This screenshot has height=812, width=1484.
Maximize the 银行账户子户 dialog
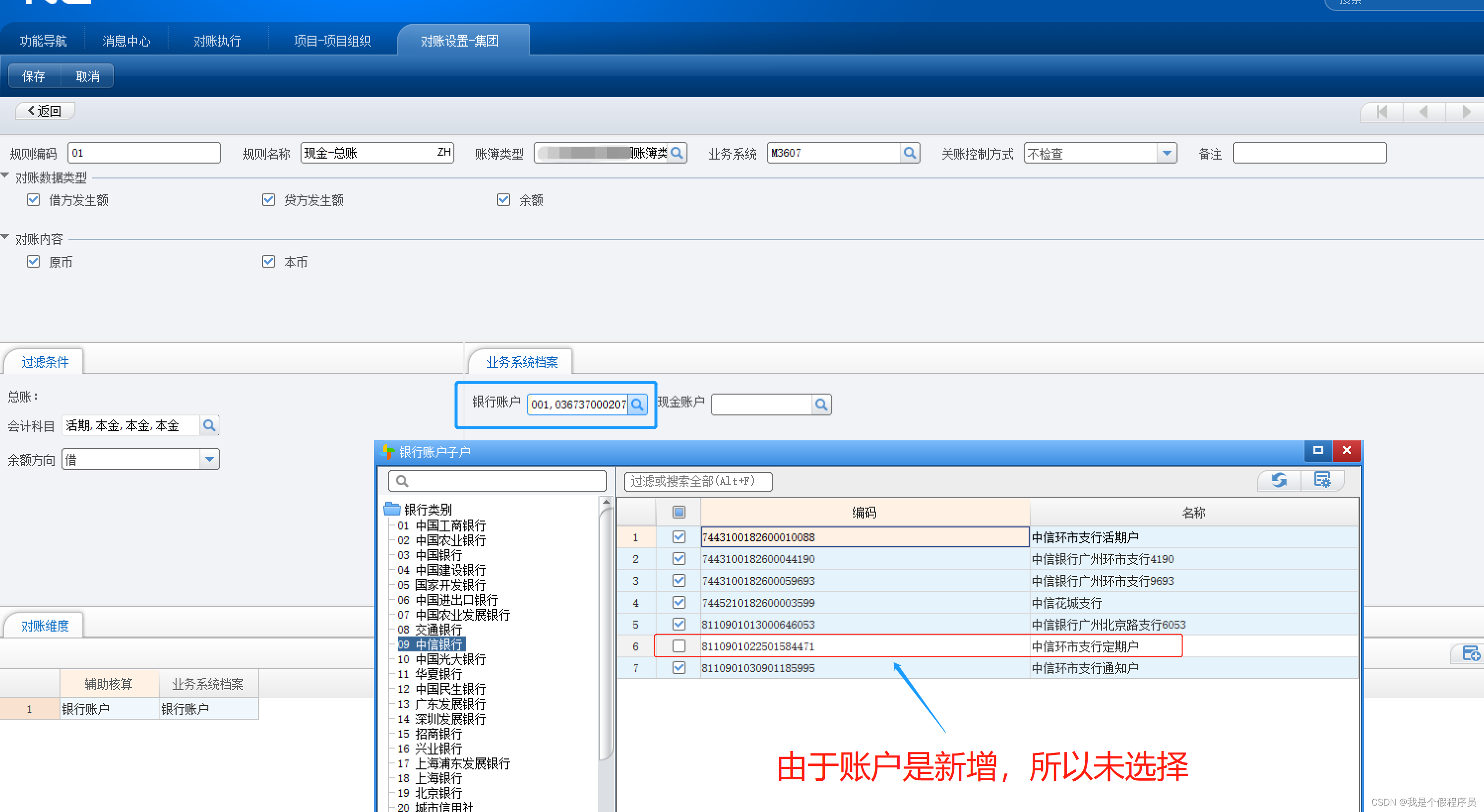point(1318,450)
